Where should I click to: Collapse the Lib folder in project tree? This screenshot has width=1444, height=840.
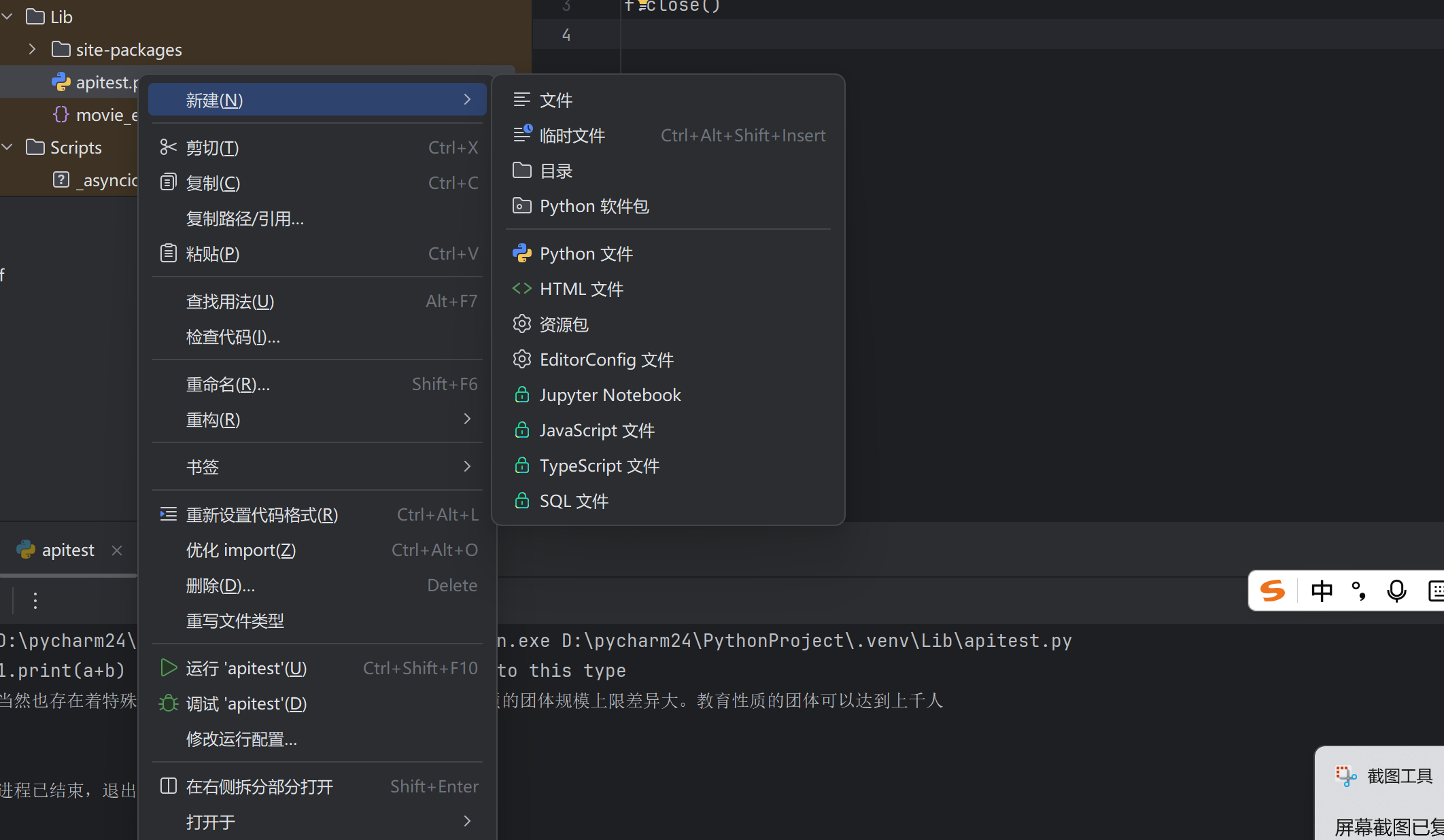pyautogui.click(x=8, y=17)
